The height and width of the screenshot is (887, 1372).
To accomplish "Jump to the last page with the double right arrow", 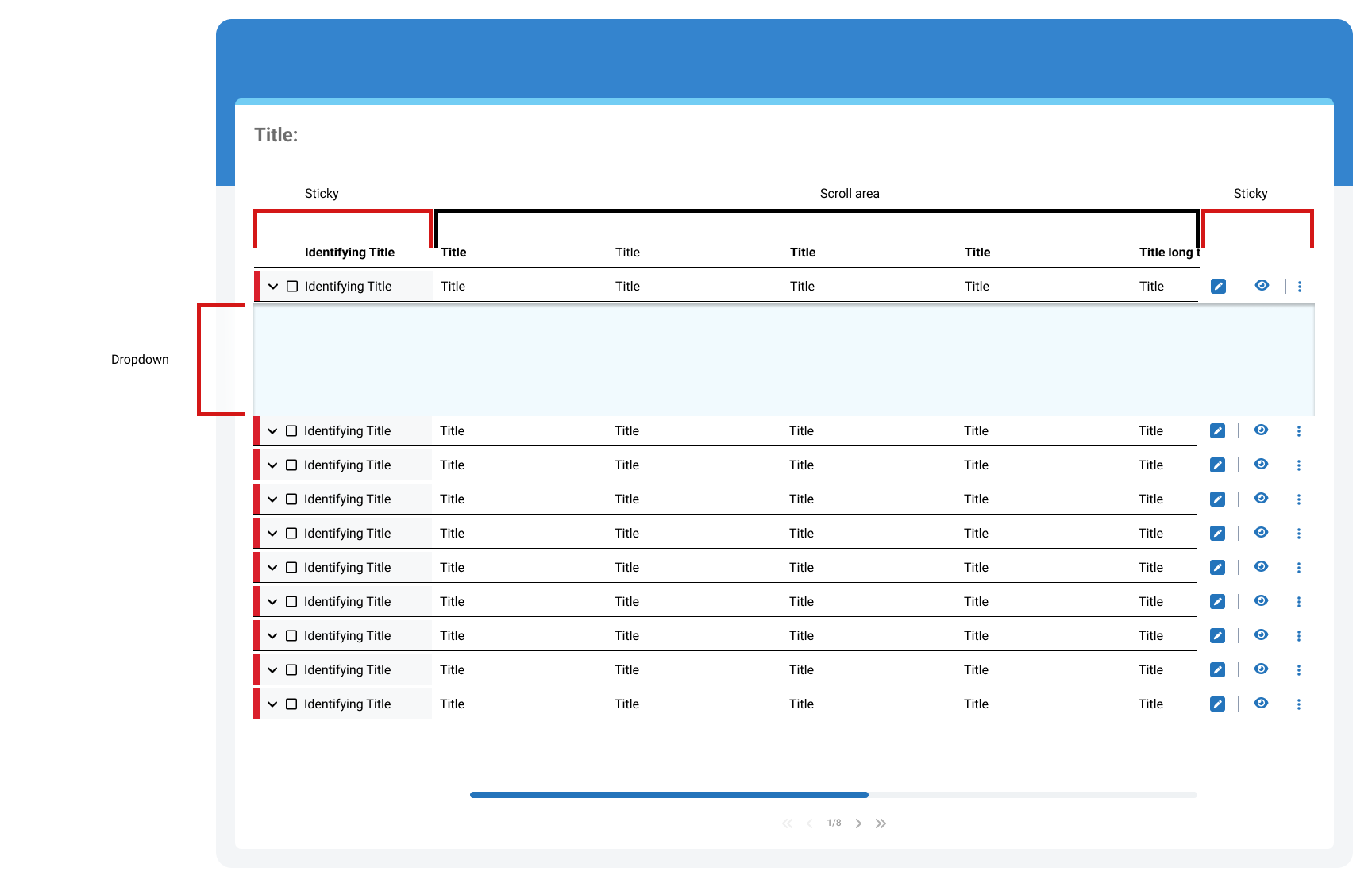I will (x=881, y=823).
